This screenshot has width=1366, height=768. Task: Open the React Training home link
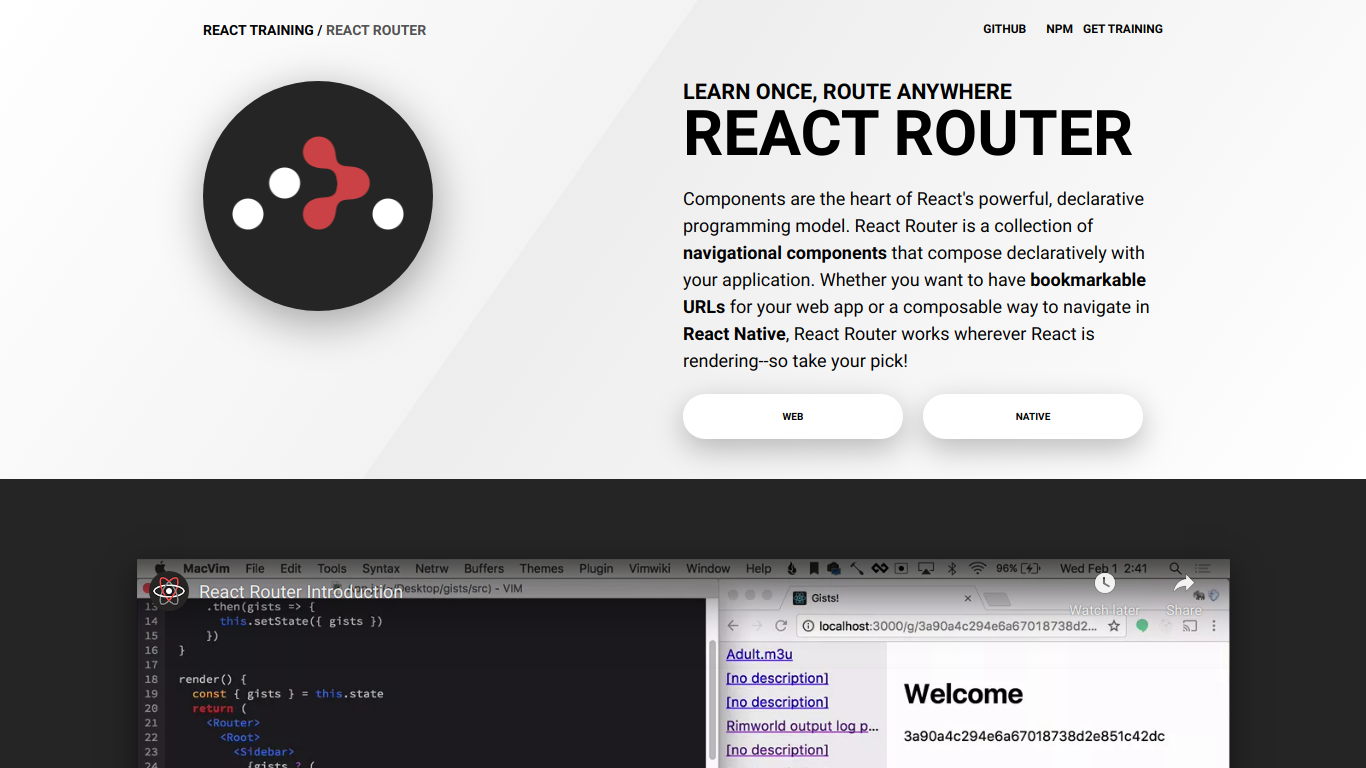point(258,30)
